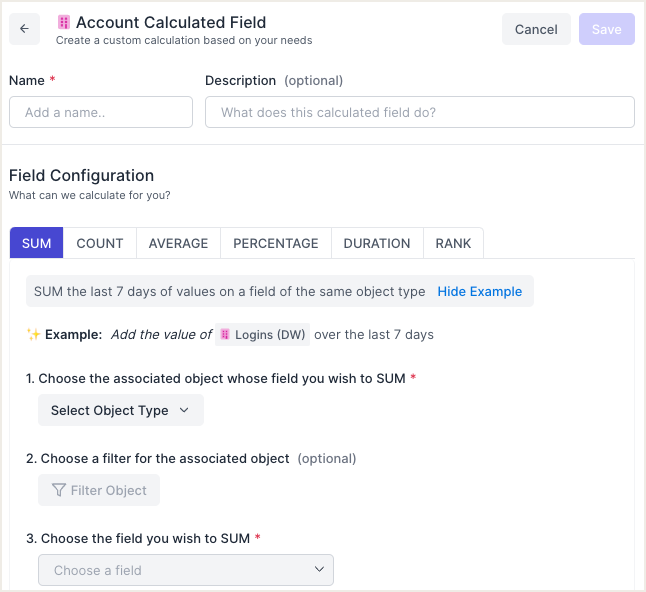Screen dimensions: 646x592
Task: Expand the Choose a field combo box
Action: (x=186, y=570)
